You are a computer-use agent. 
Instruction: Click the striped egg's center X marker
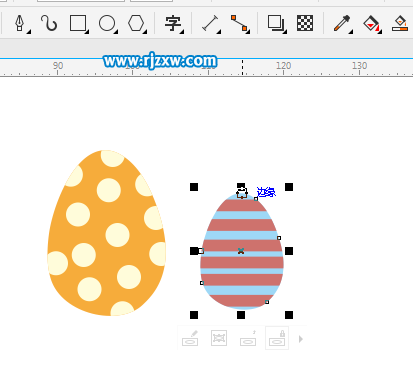[x=241, y=251]
